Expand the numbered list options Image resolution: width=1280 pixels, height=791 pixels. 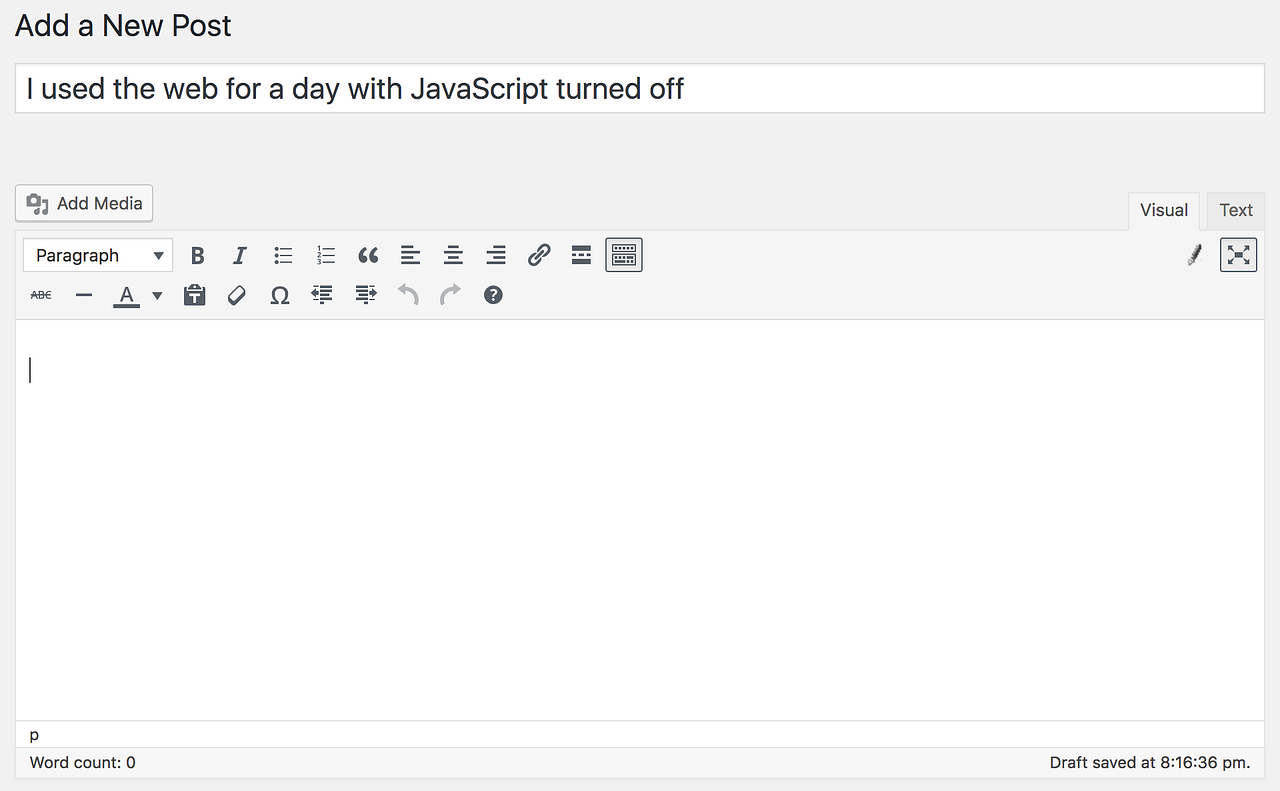[324, 255]
